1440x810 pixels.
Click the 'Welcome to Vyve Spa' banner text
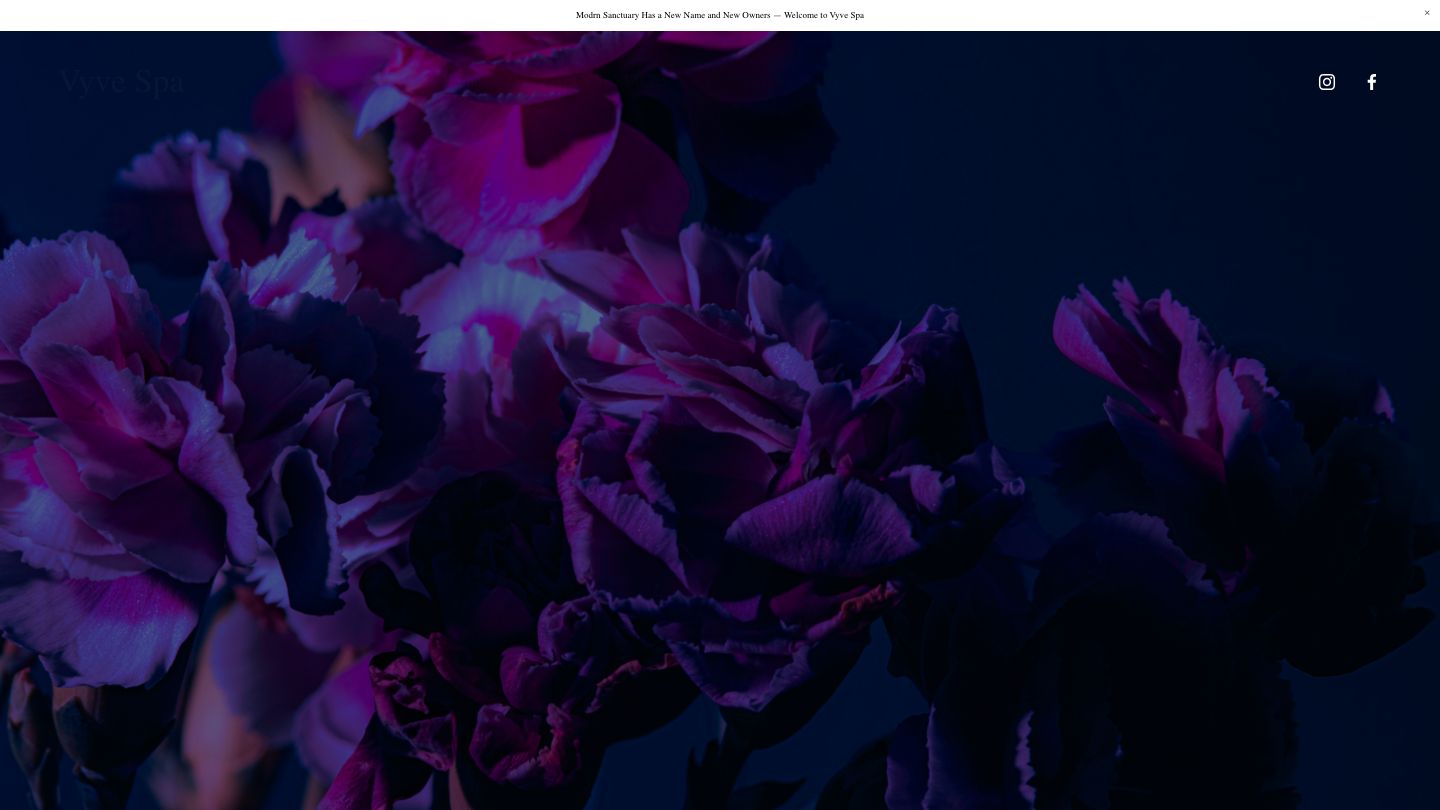click(x=823, y=15)
